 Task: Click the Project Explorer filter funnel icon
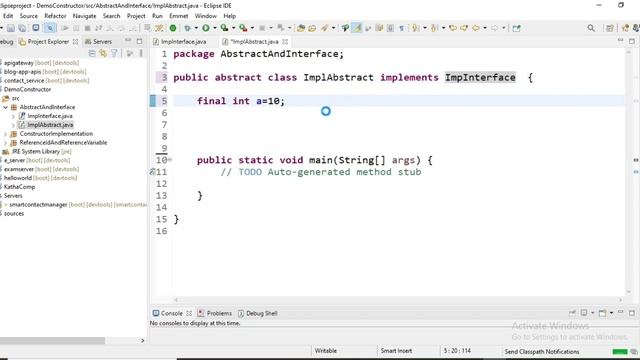click(114, 53)
